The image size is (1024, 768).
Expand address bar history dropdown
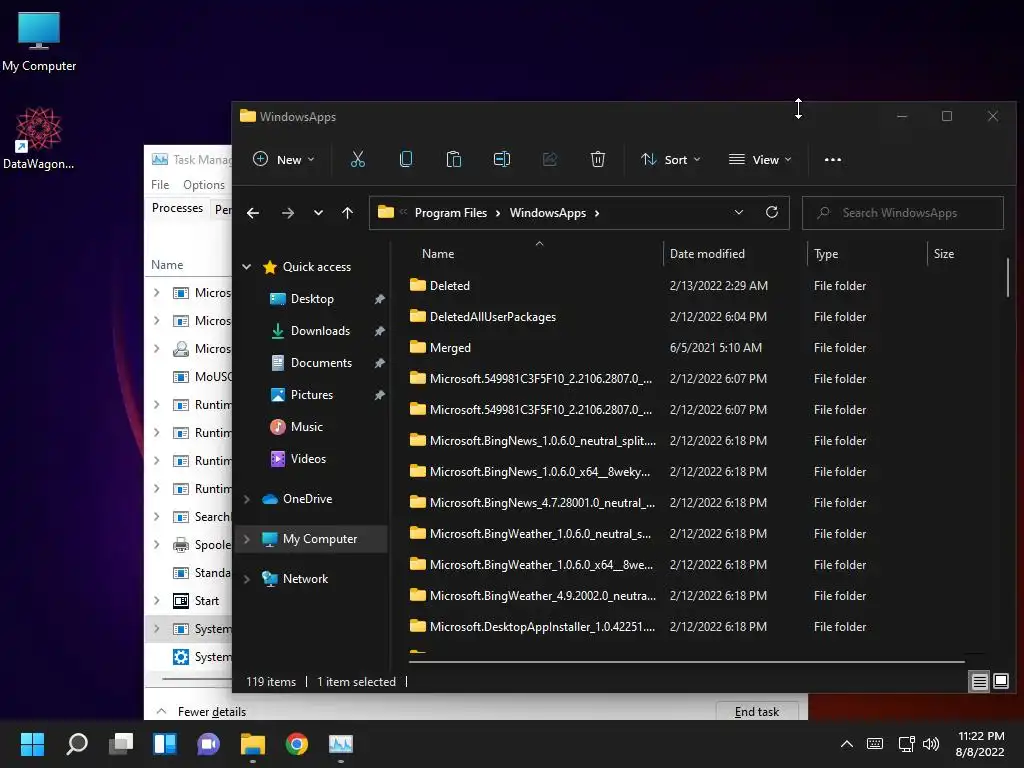(739, 212)
